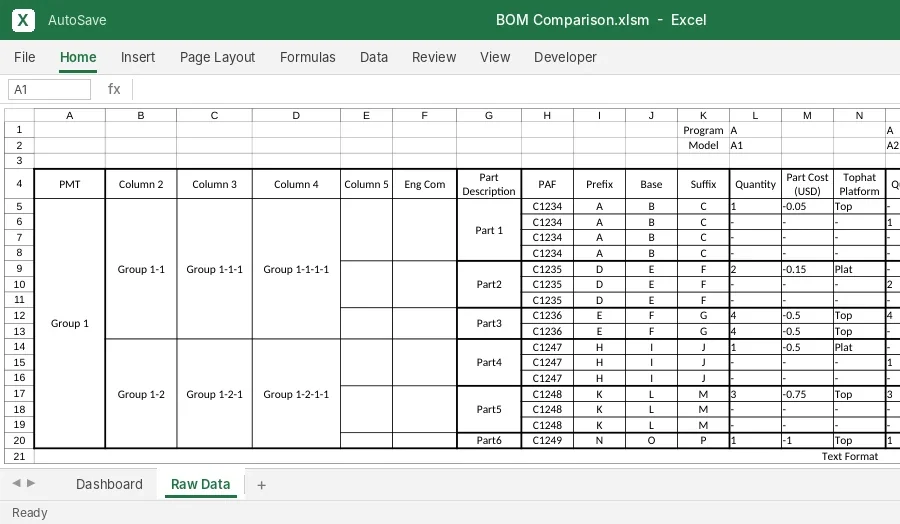Click the PAF header cell
Screen dimensions: 900x524
(x=547, y=184)
